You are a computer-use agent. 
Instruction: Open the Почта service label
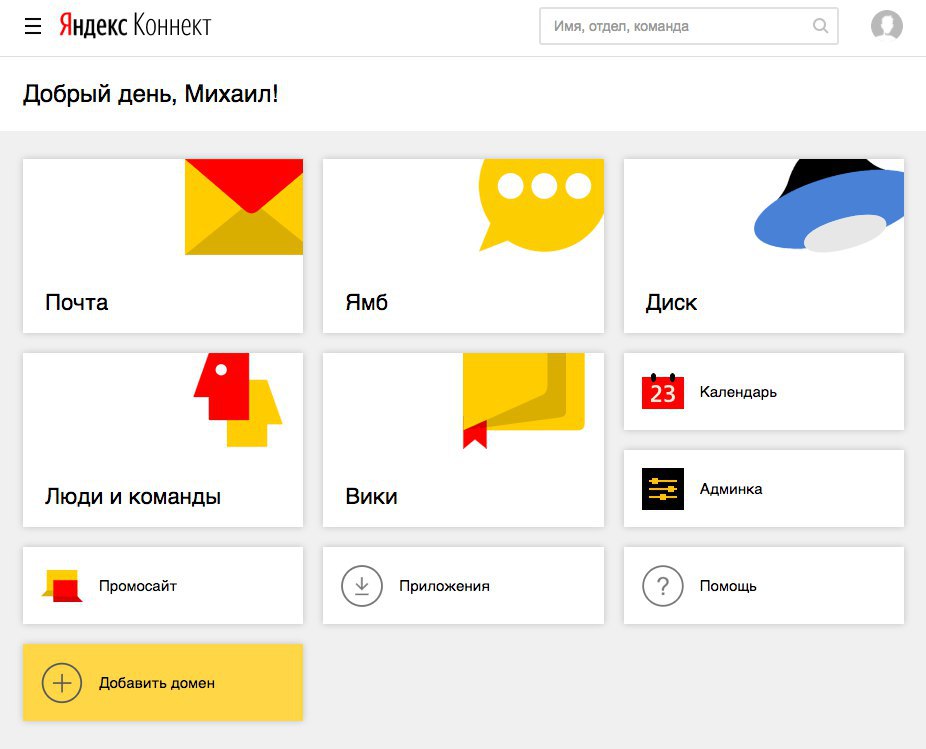pos(77,302)
